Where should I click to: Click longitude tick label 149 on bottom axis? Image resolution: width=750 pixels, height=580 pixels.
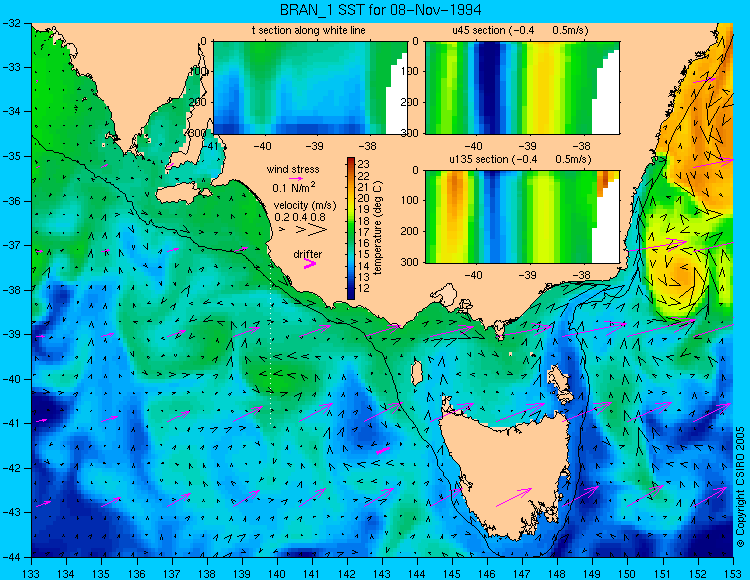pyautogui.click(x=593, y=573)
